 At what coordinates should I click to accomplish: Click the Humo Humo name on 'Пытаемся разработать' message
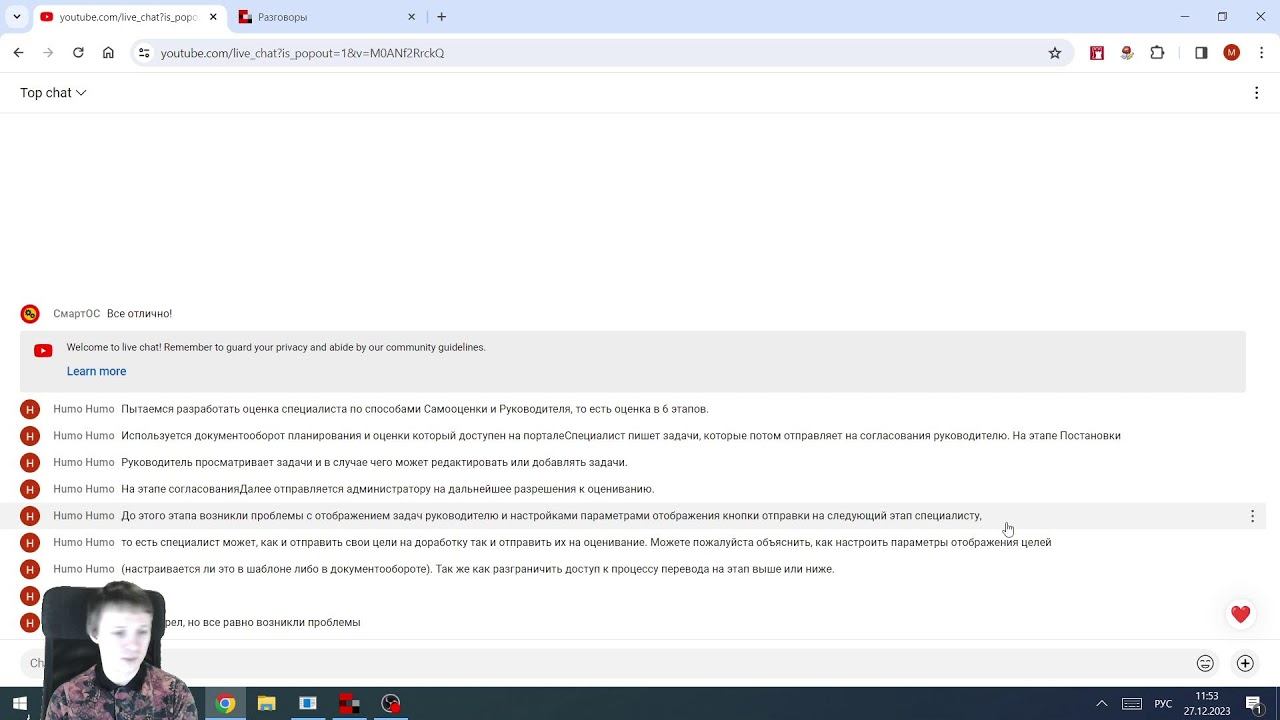coord(84,409)
